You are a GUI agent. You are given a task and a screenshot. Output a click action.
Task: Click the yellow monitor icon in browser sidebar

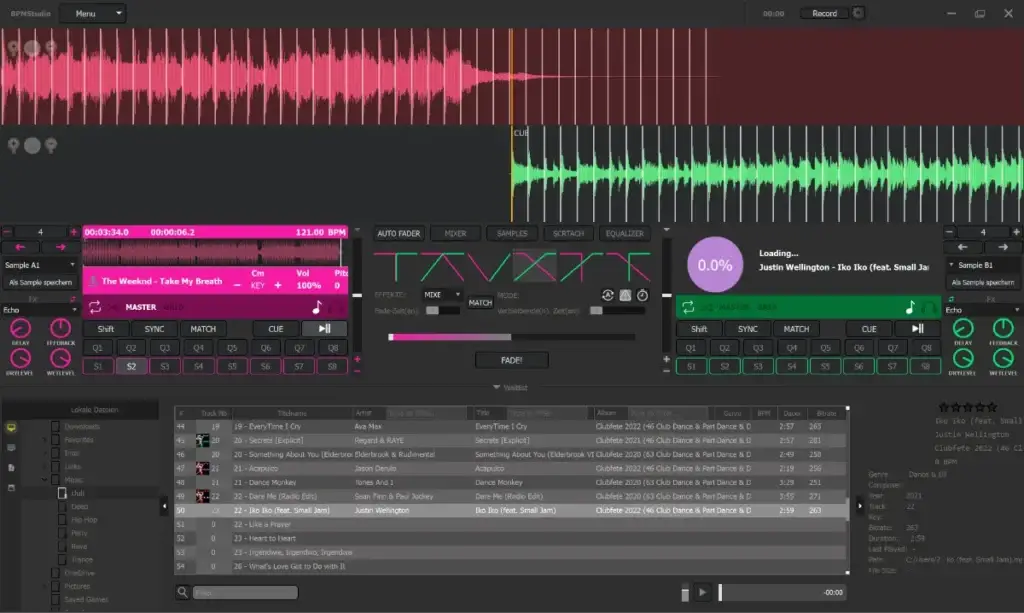(11, 428)
